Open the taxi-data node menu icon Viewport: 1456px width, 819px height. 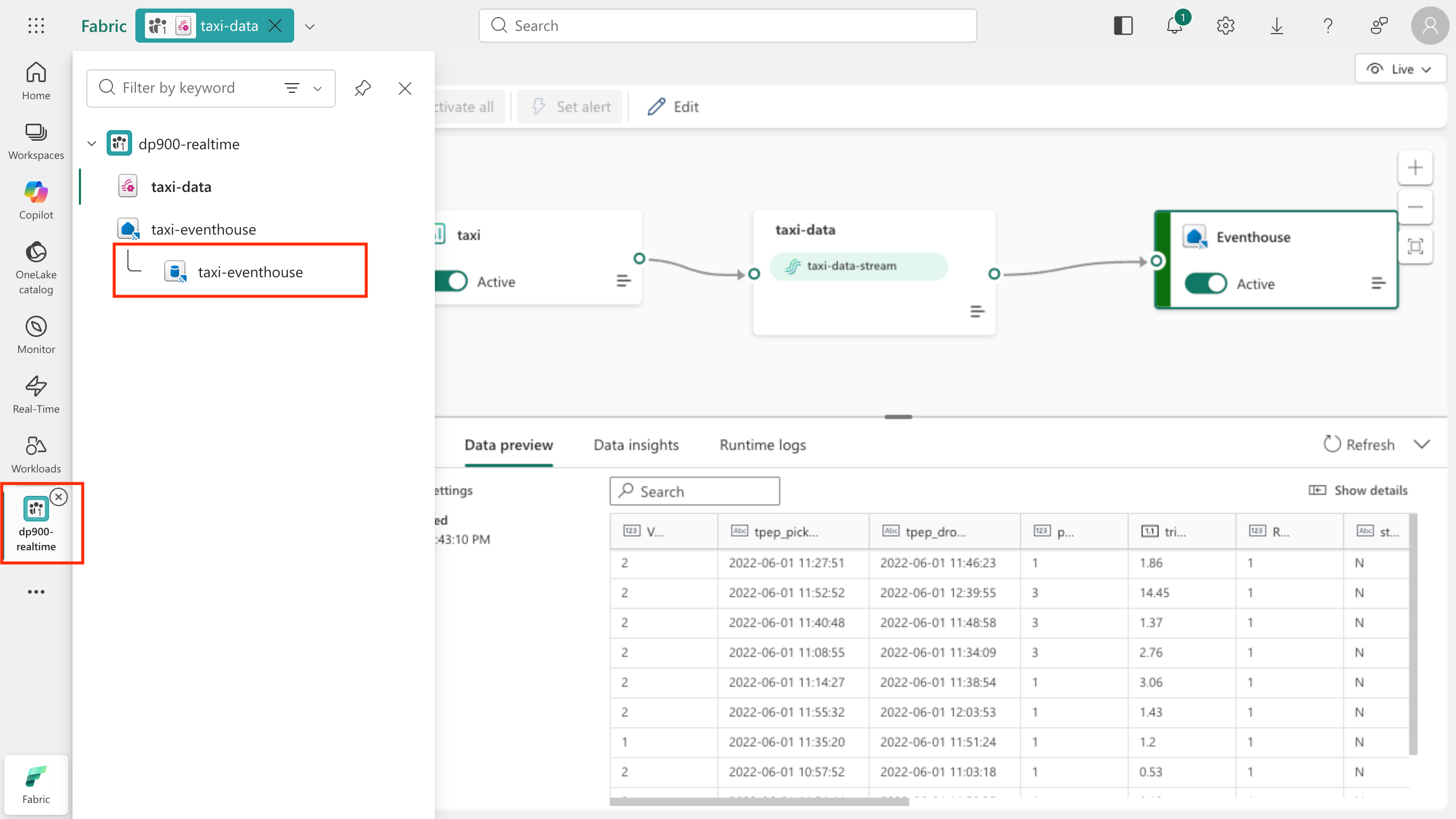pos(977,311)
